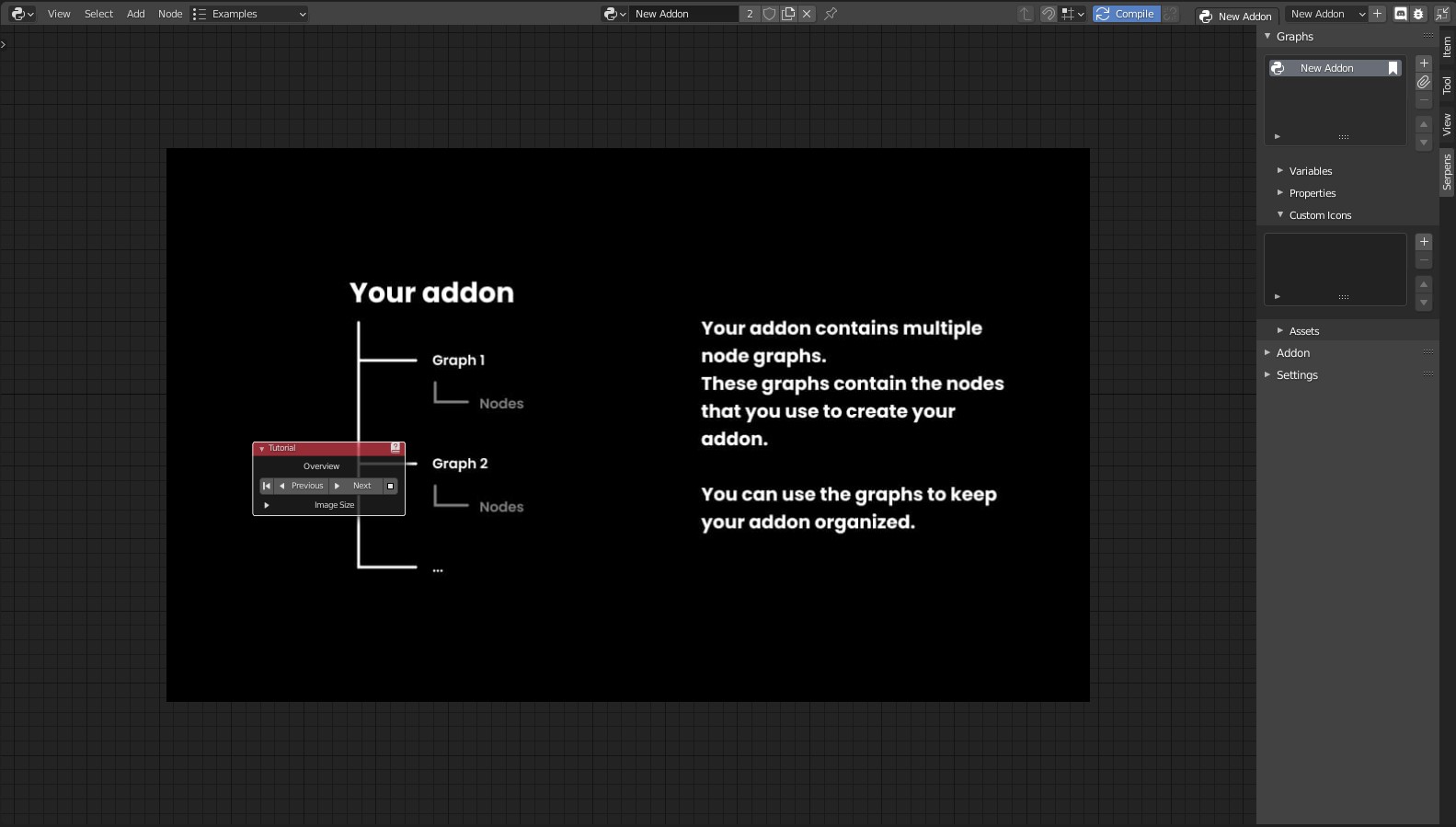Add a new graph with the plus icon
The width and height of the screenshot is (1456, 827).
1424,63
